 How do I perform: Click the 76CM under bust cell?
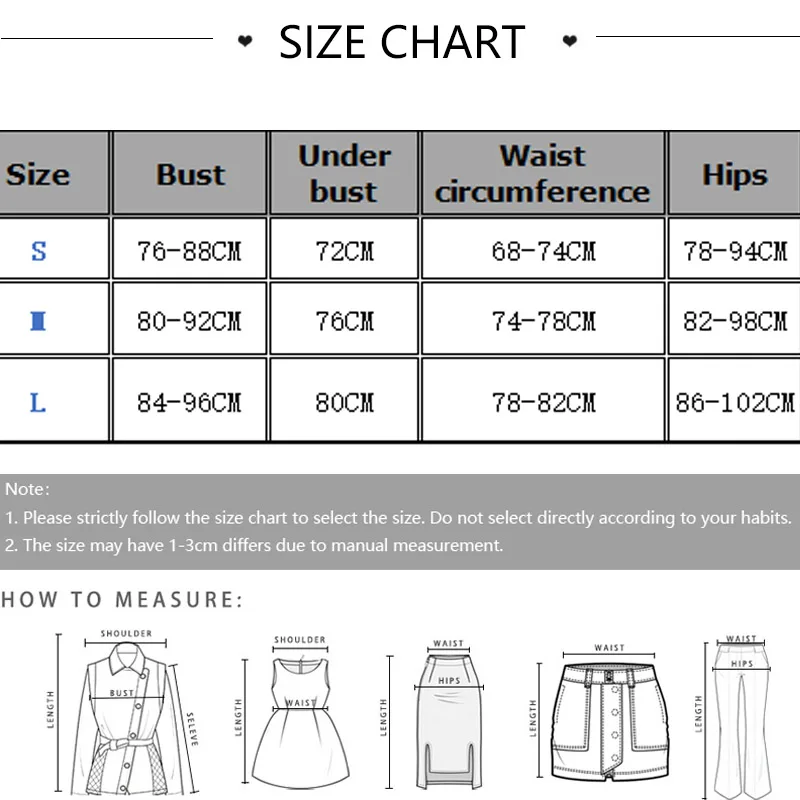344,322
